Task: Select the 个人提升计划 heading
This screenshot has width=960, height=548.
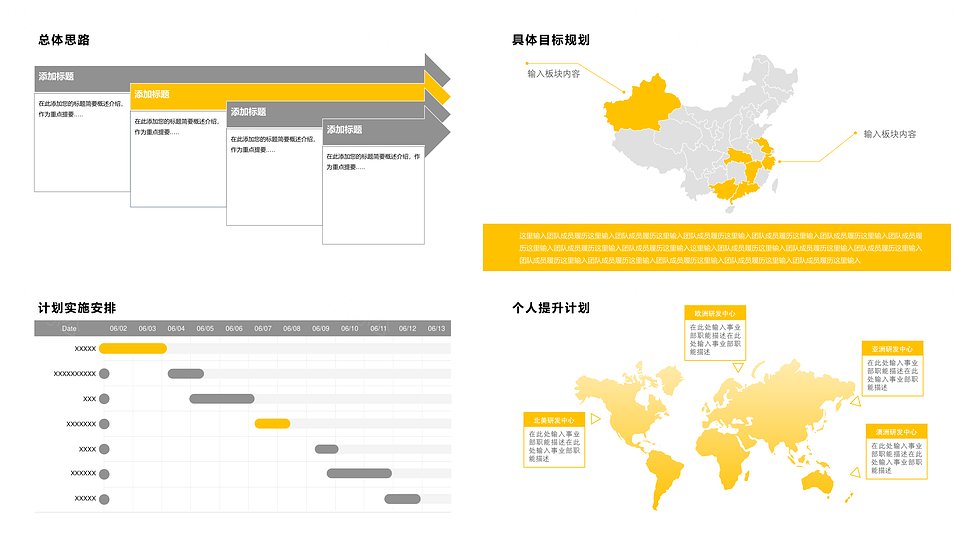Action: pos(550,308)
